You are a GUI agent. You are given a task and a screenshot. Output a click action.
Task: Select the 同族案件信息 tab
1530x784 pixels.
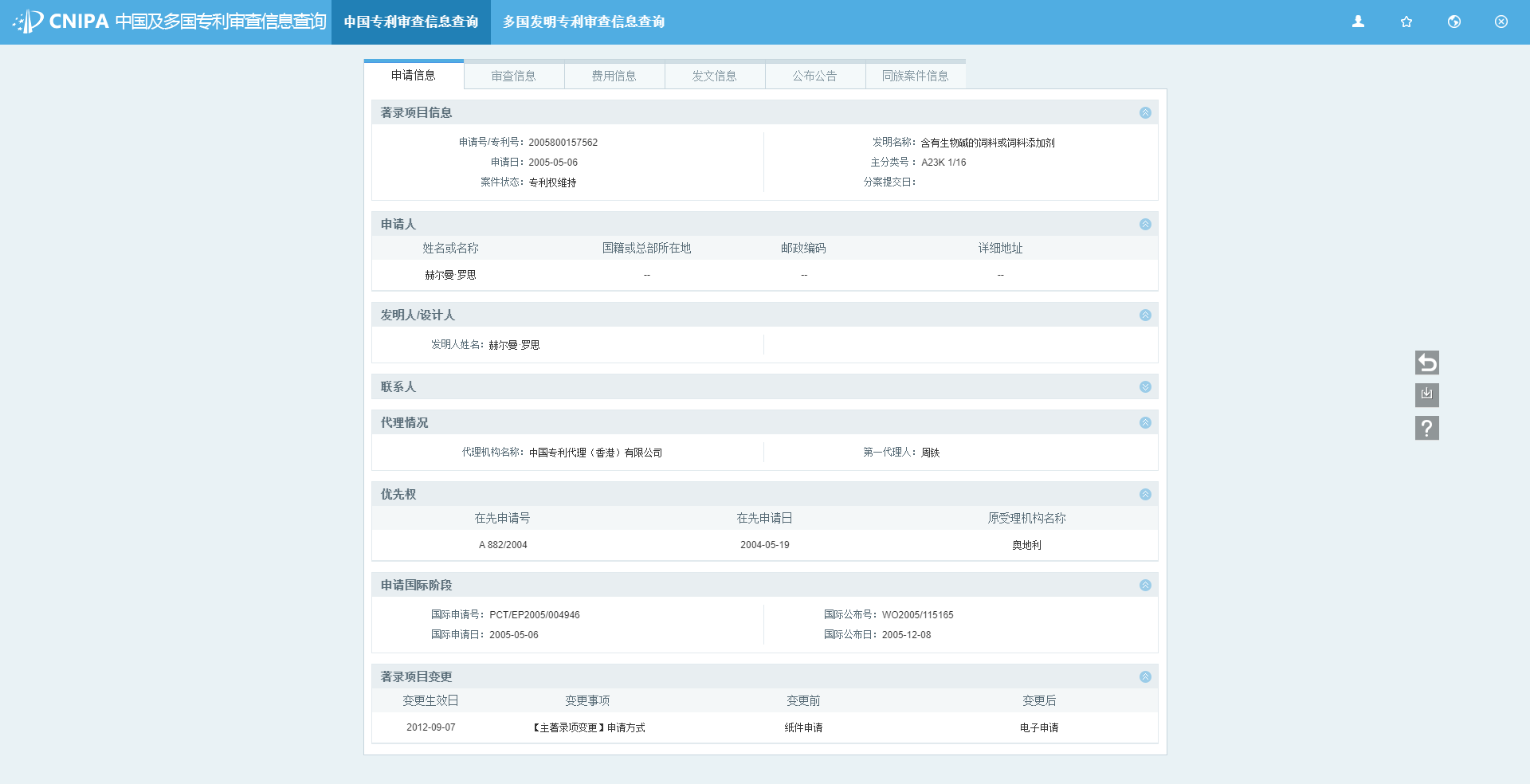[915, 76]
